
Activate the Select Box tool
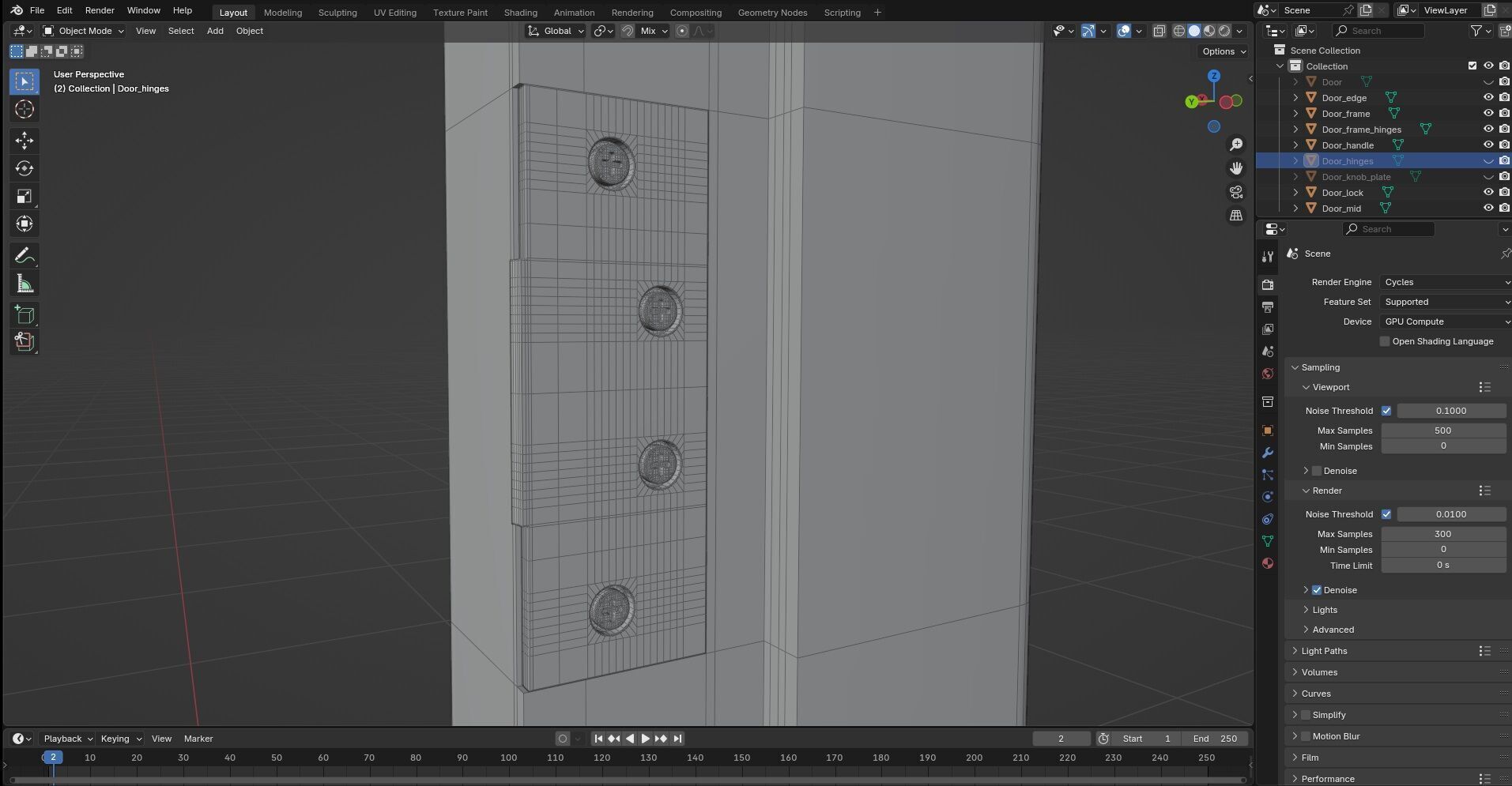tap(25, 81)
